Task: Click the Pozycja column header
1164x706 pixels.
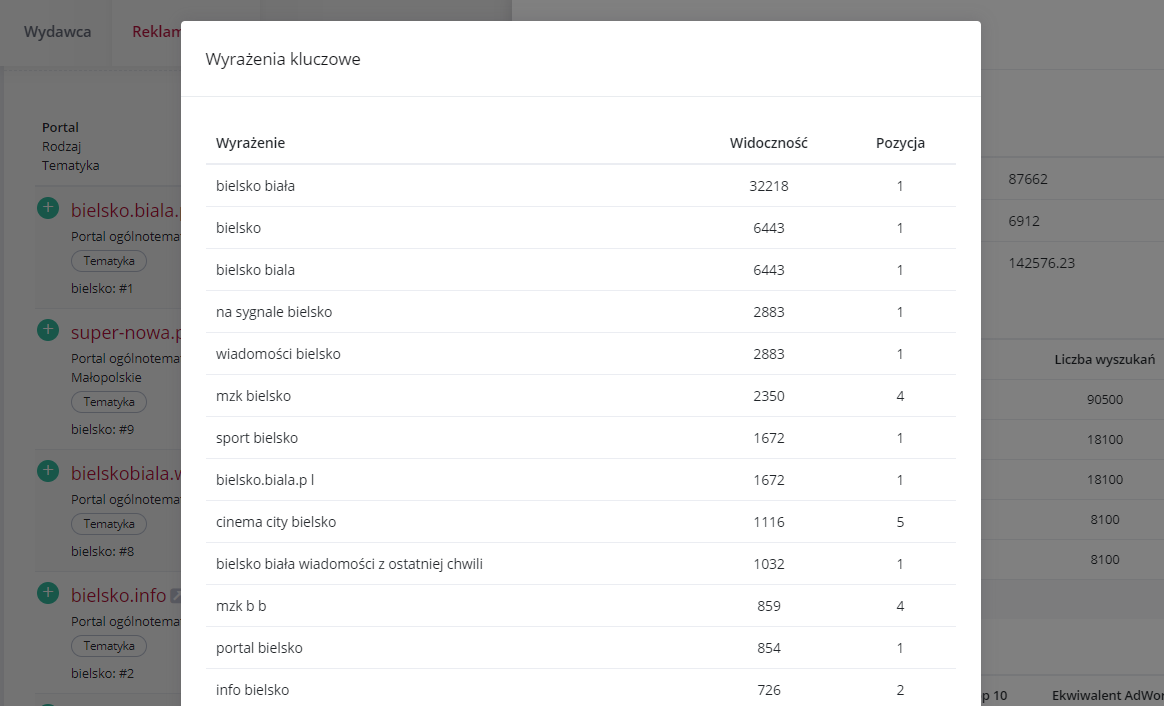Action: pyautogui.click(x=900, y=143)
